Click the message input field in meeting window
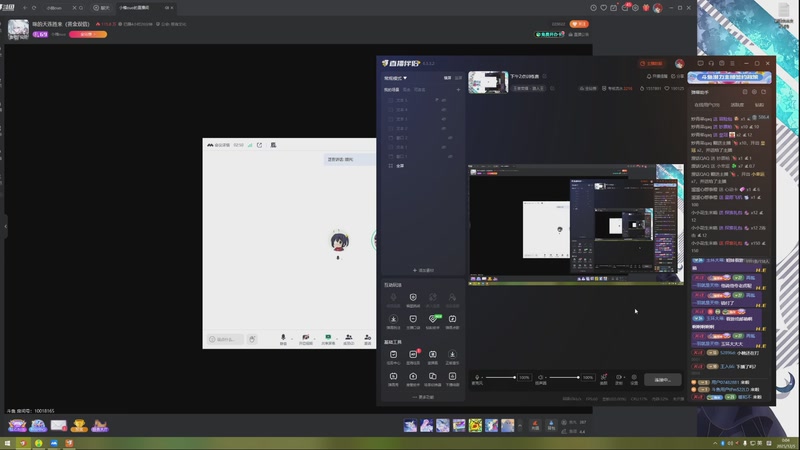This screenshot has width=800, height=450. pos(225,339)
